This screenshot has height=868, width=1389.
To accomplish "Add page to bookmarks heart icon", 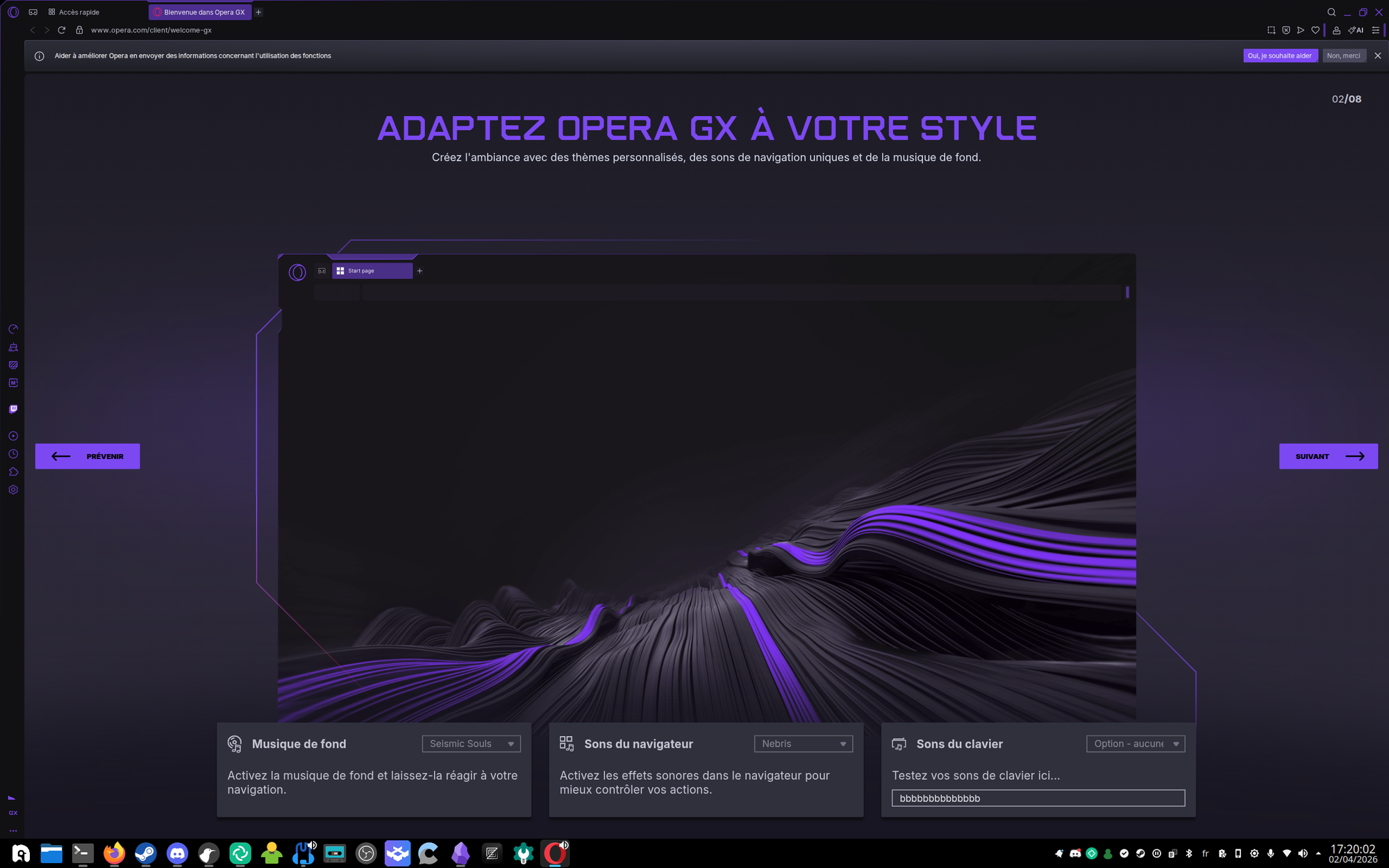I will coord(1315,31).
